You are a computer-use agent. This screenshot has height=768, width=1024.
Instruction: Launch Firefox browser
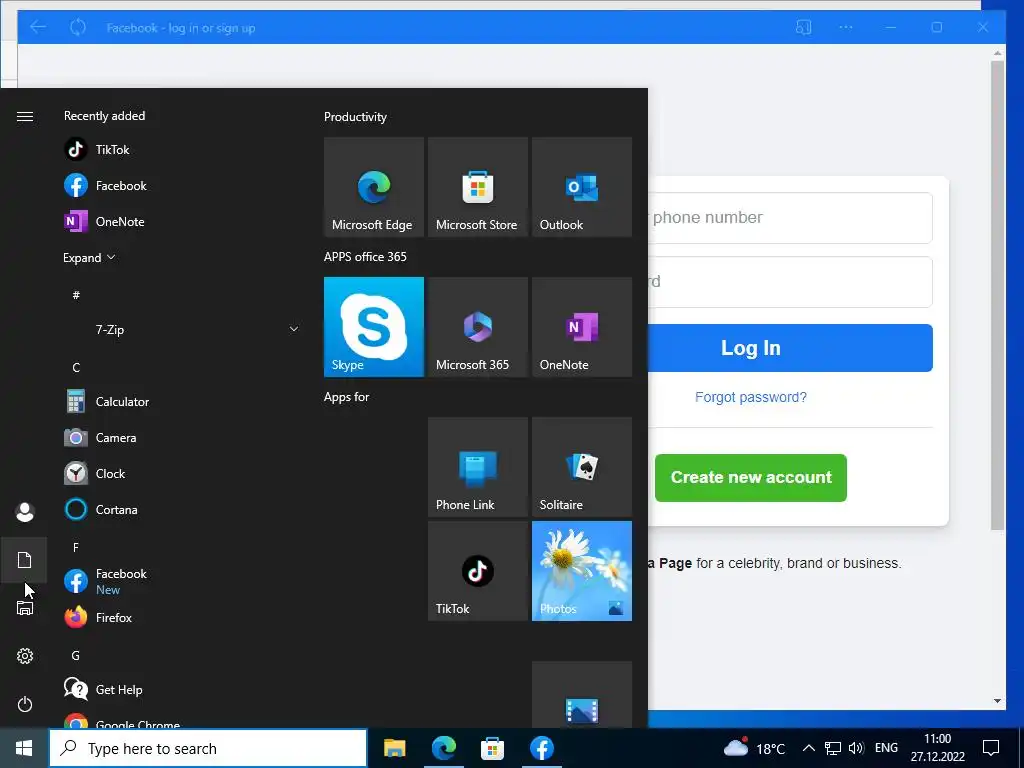pyautogui.click(x=181, y=617)
